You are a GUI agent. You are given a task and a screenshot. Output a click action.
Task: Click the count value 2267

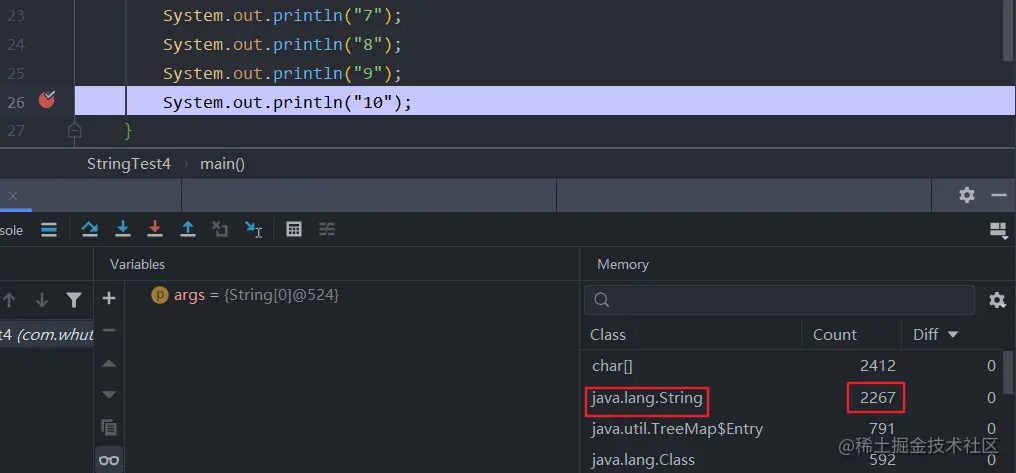(x=877, y=397)
